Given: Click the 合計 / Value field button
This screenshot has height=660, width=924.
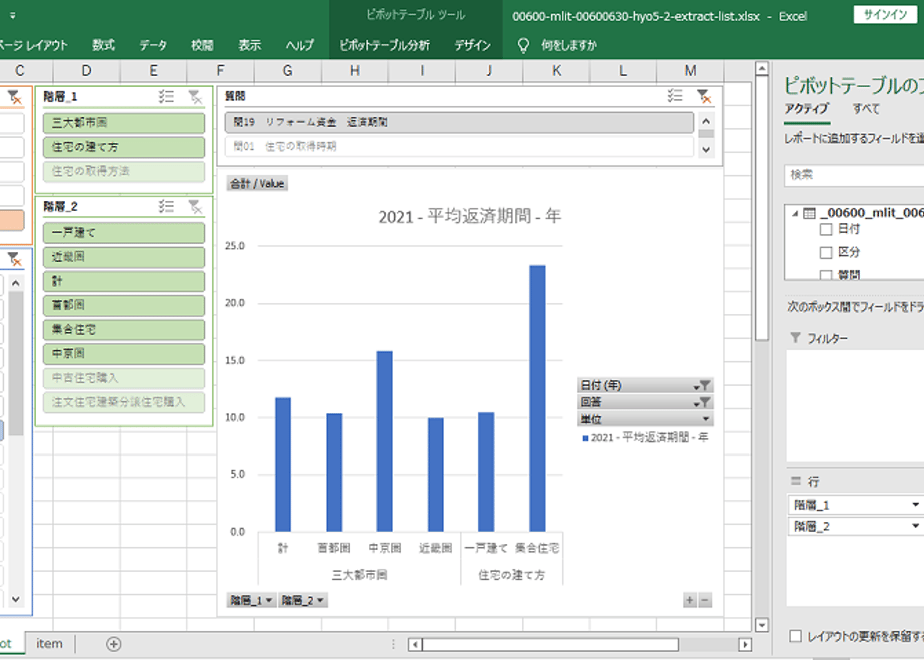Looking at the screenshot, I should point(257,184).
